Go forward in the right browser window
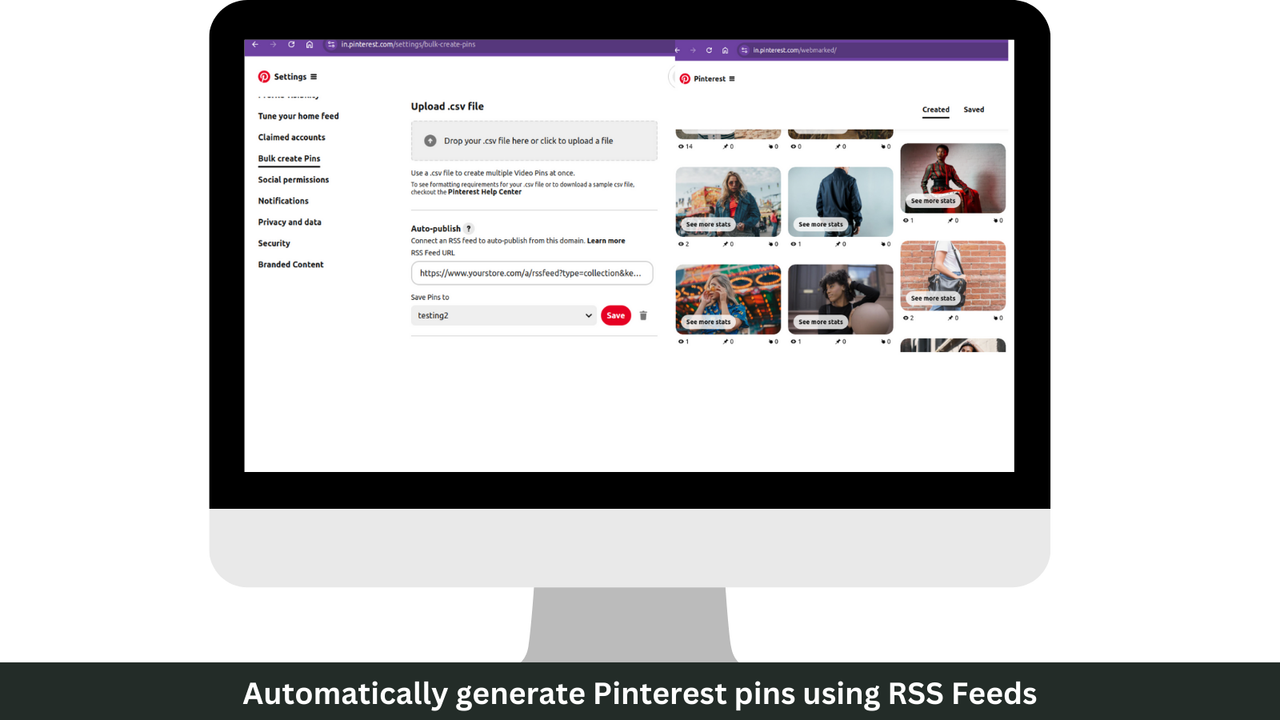This screenshot has width=1280, height=720. (x=691, y=50)
